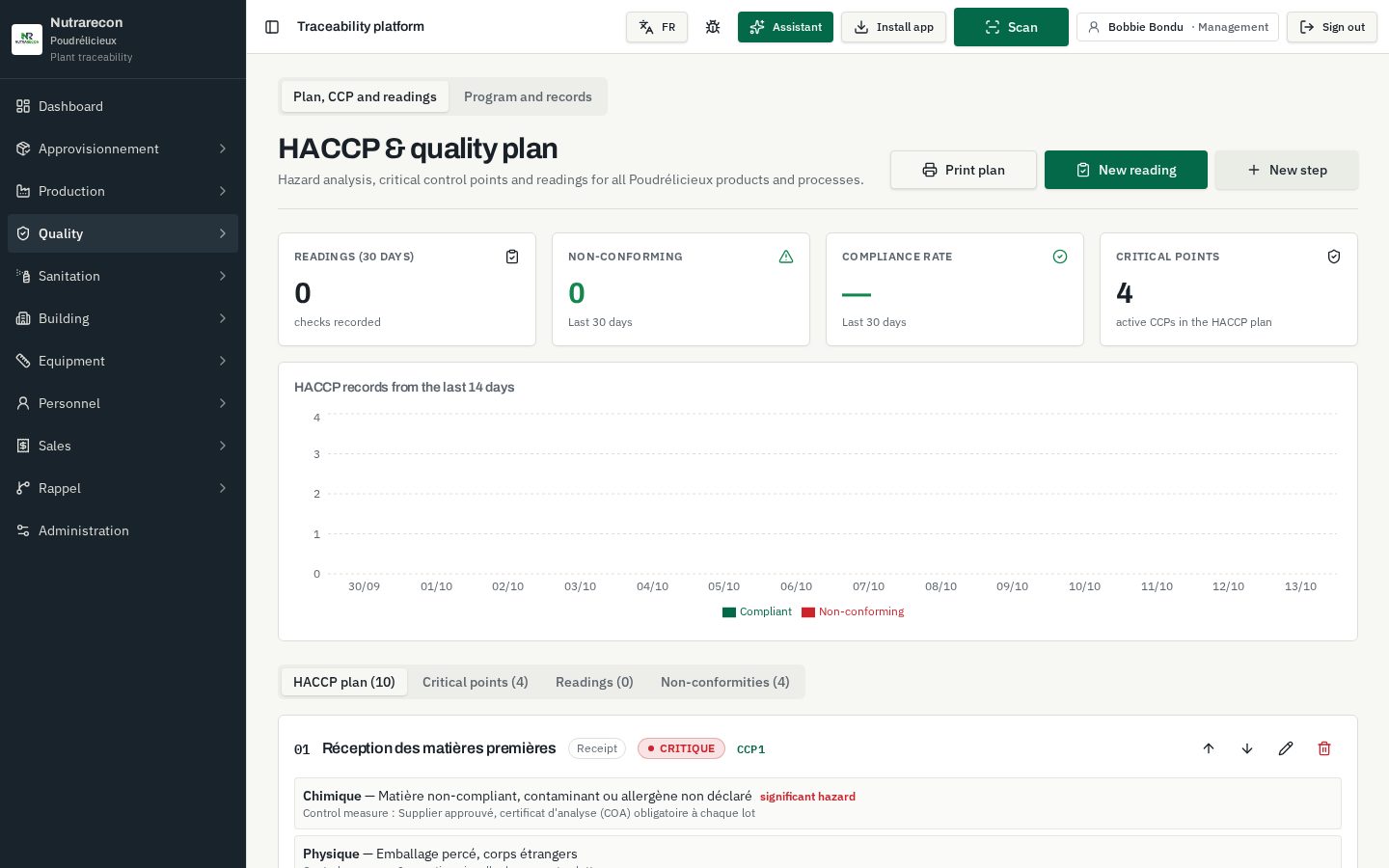Expand the Approvisionnement menu chevron
This screenshot has height=868, width=1389.
click(x=223, y=149)
